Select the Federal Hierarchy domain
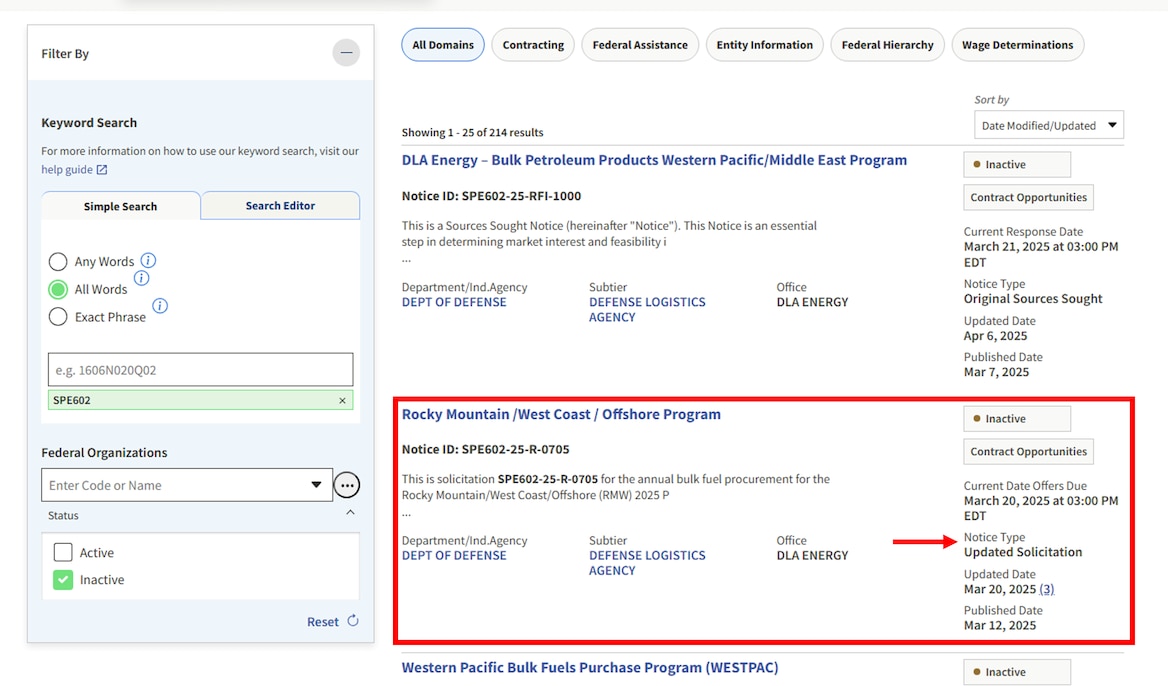1168x686 pixels. click(887, 45)
